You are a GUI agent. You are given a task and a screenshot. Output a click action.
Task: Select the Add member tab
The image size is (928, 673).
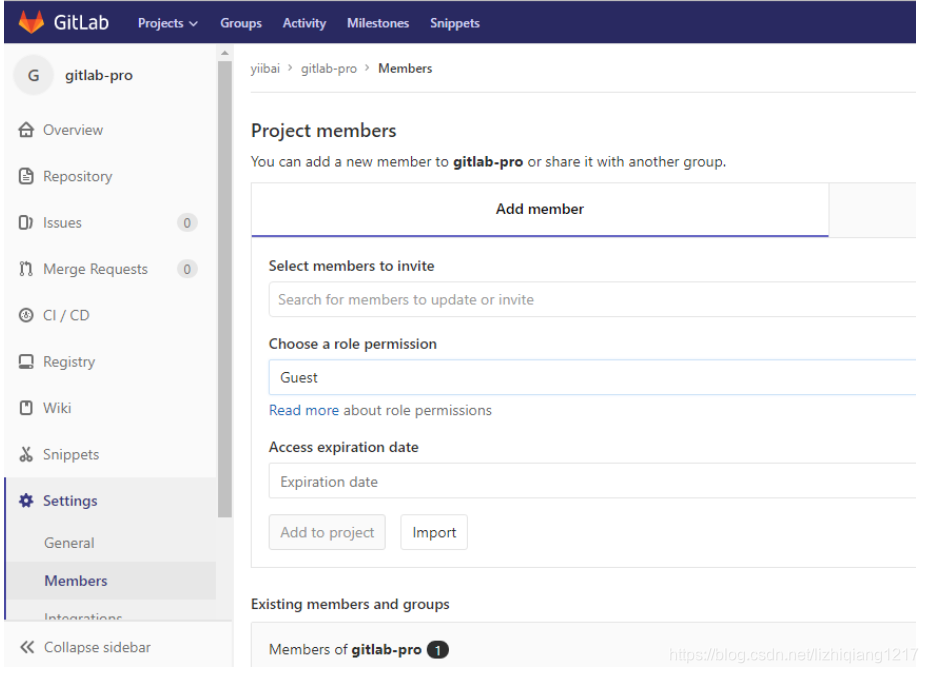point(540,209)
